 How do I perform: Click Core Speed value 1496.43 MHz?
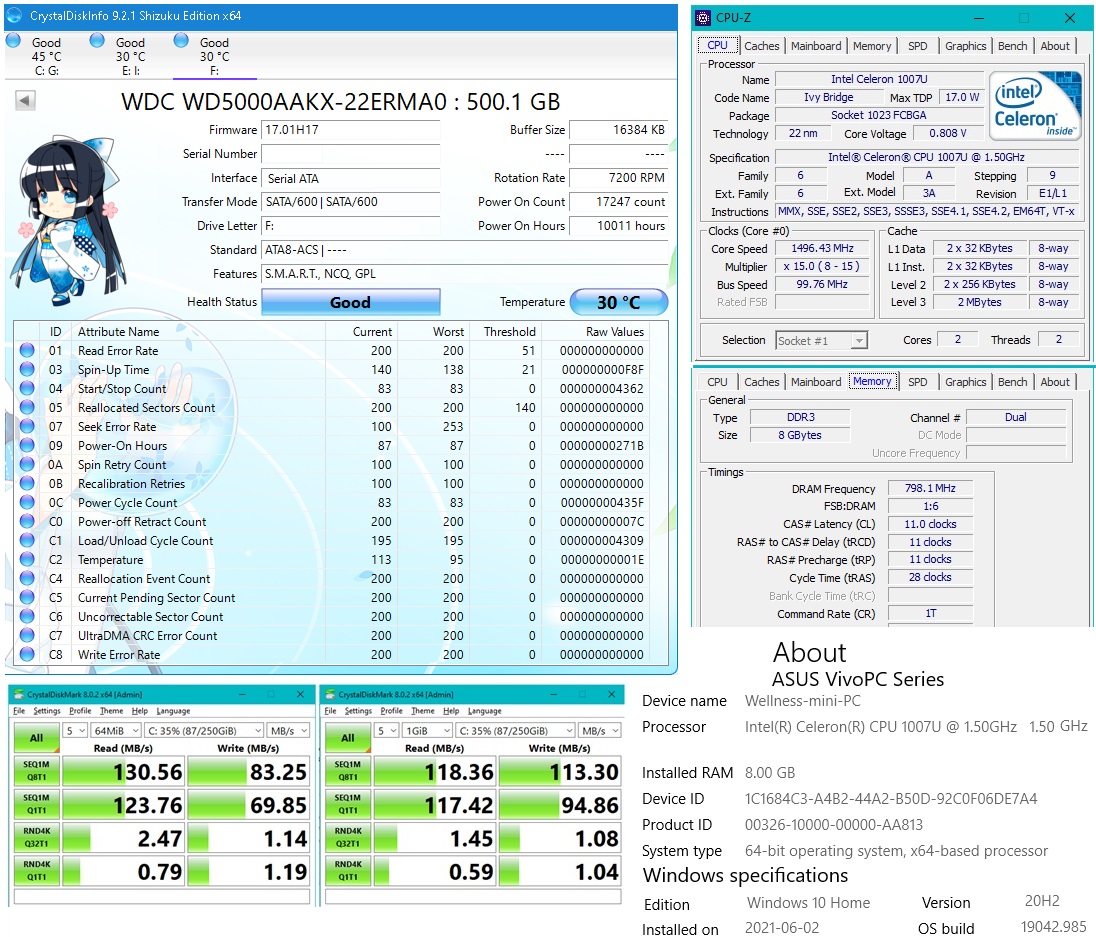click(822, 248)
